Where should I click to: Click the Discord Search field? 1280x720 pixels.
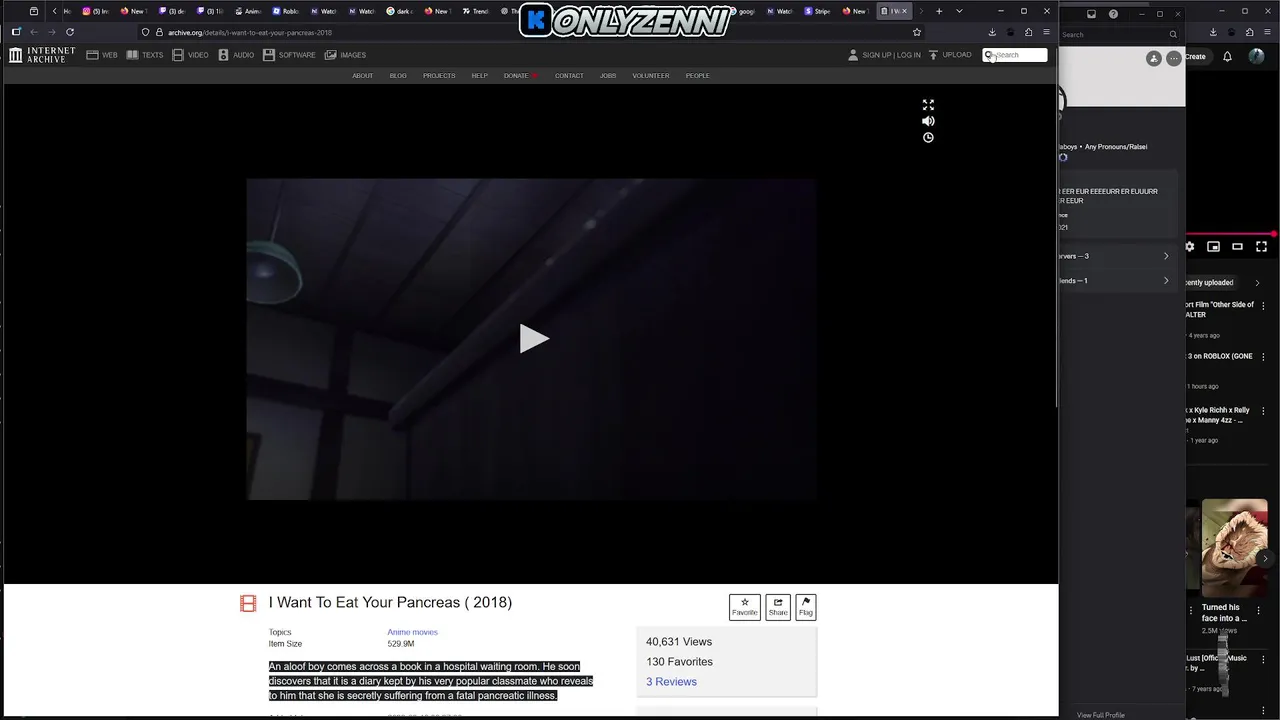click(x=1119, y=34)
